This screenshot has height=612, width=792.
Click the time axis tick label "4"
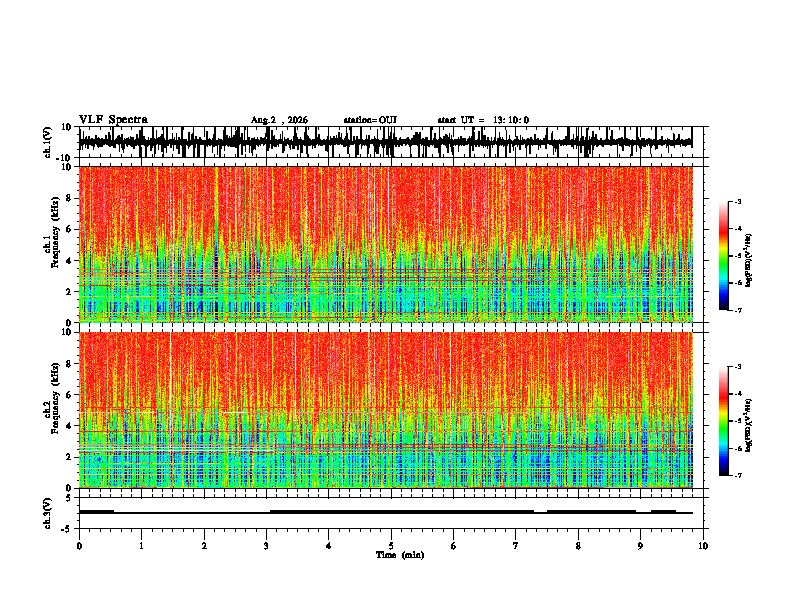point(329,546)
